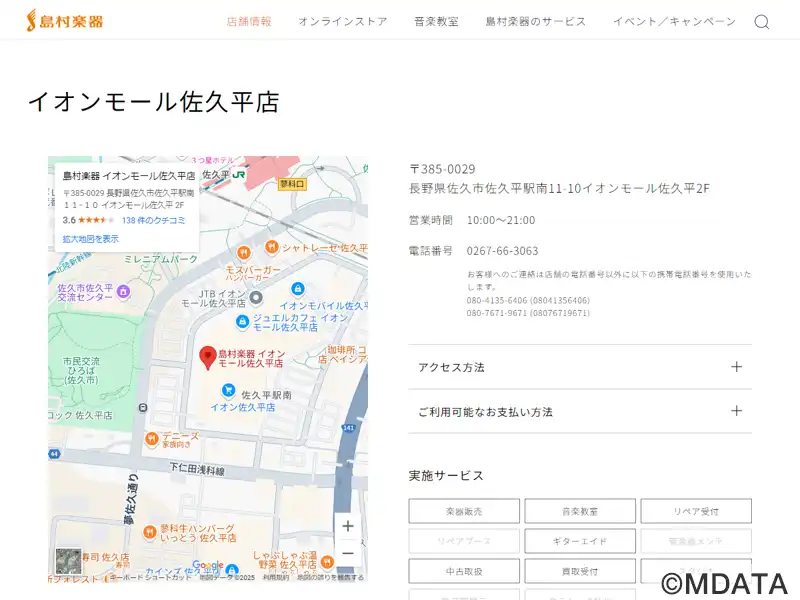Viewport: 800px width, 600px height.
Task: Click the 蓼科牛ハンバーグ restaurant marker
Action: click(x=149, y=532)
